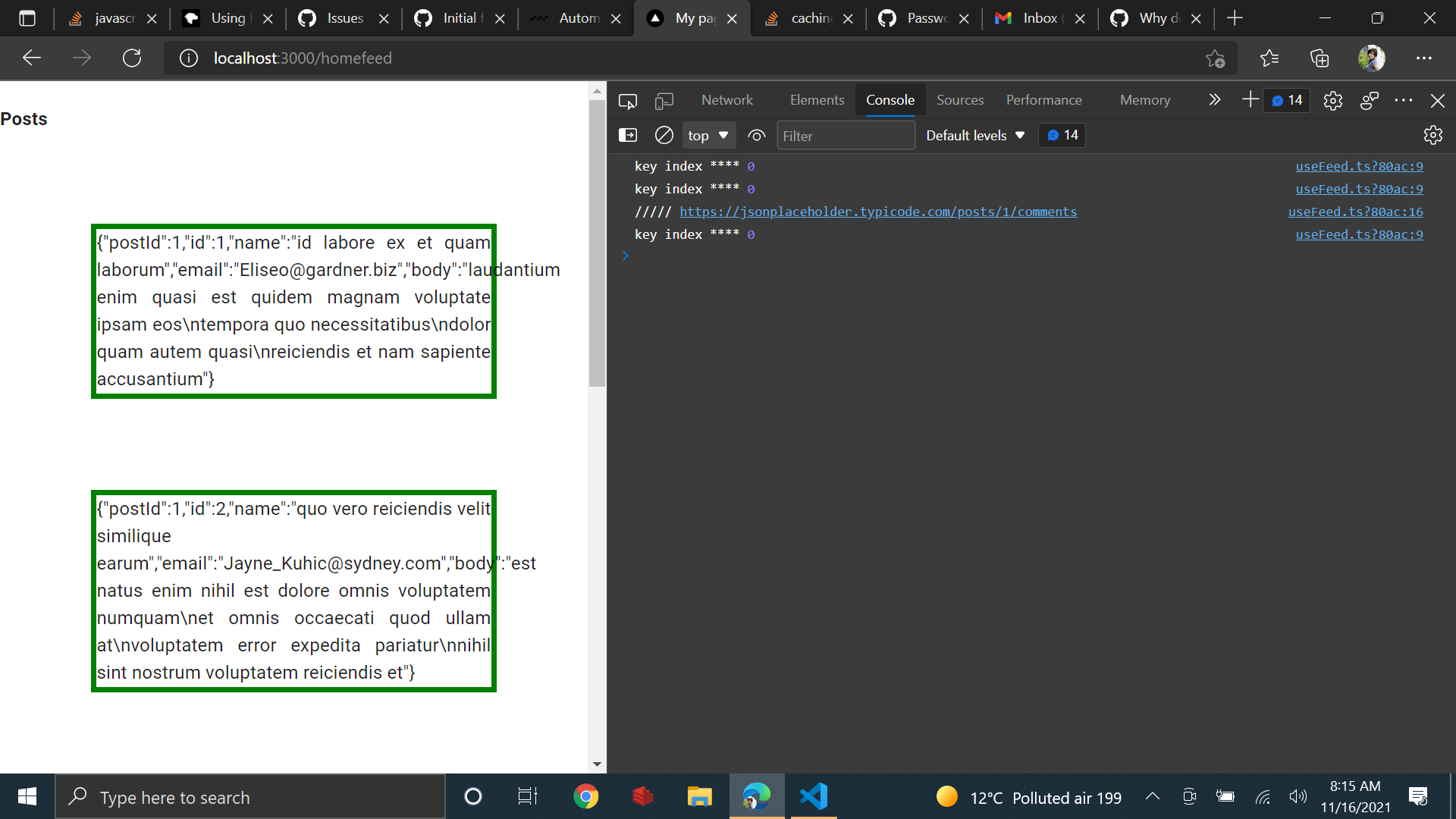Open the Network tab in DevTools
This screenshot has height=819, width=1456.
726,100
